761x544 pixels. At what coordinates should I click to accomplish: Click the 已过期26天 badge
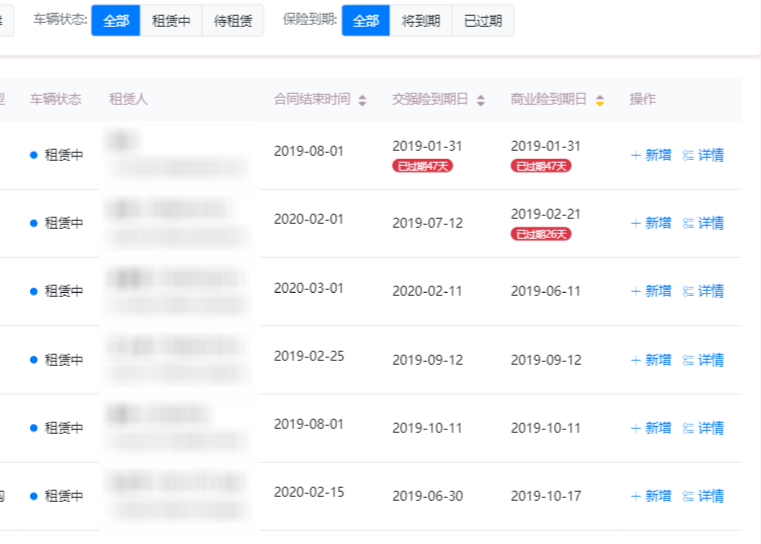click(x=541, y=234)
